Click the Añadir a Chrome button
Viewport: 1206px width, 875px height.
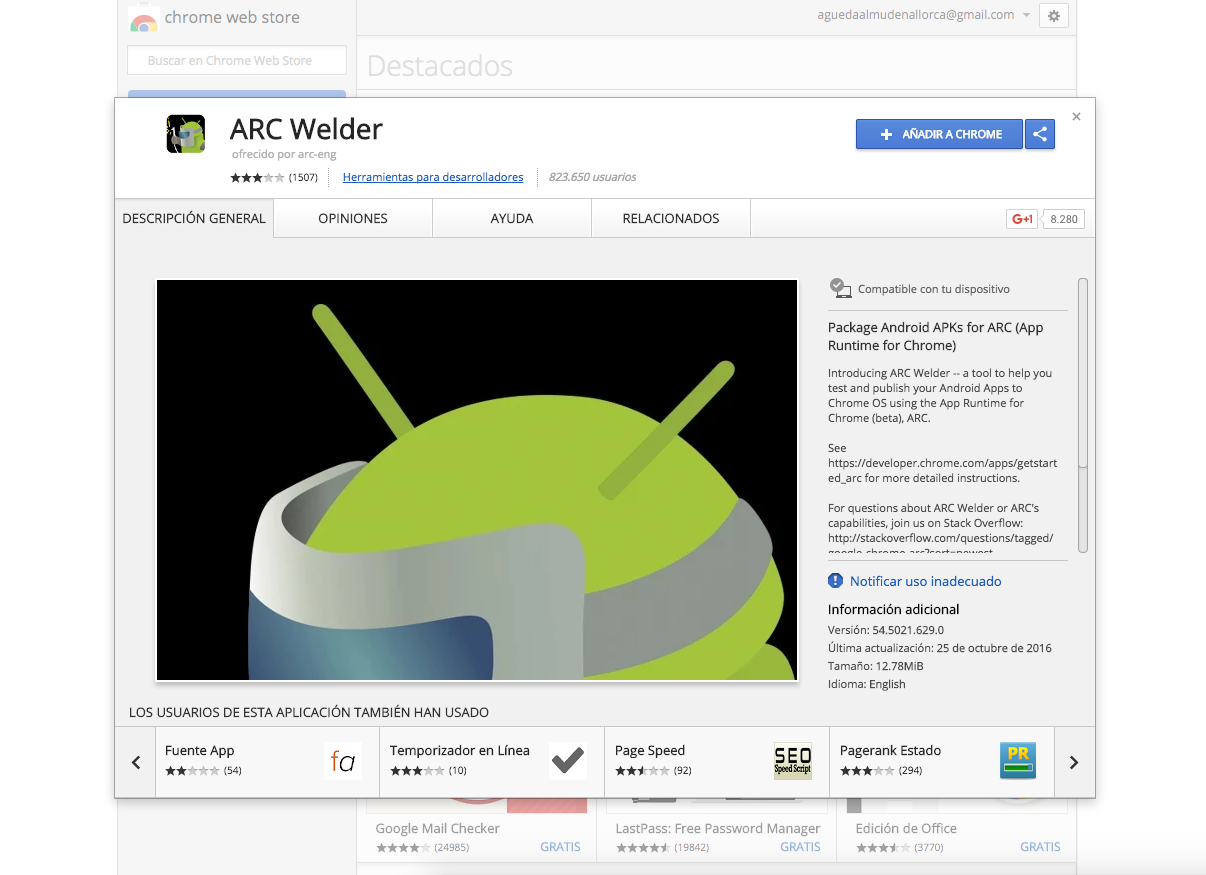tap(939, 134)
